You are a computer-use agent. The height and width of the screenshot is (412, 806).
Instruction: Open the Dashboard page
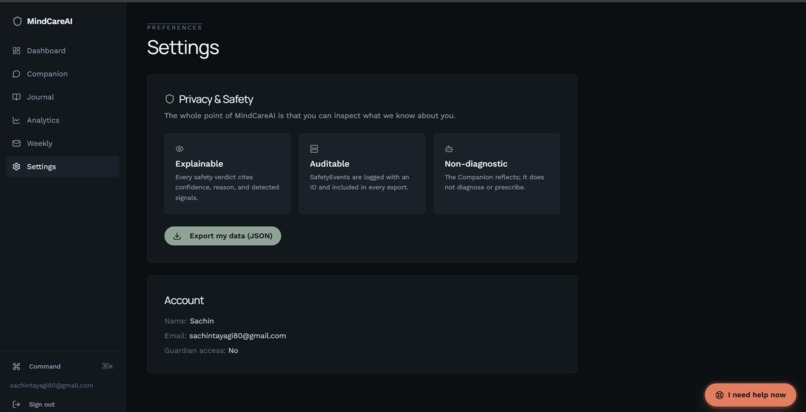[63, 51]
